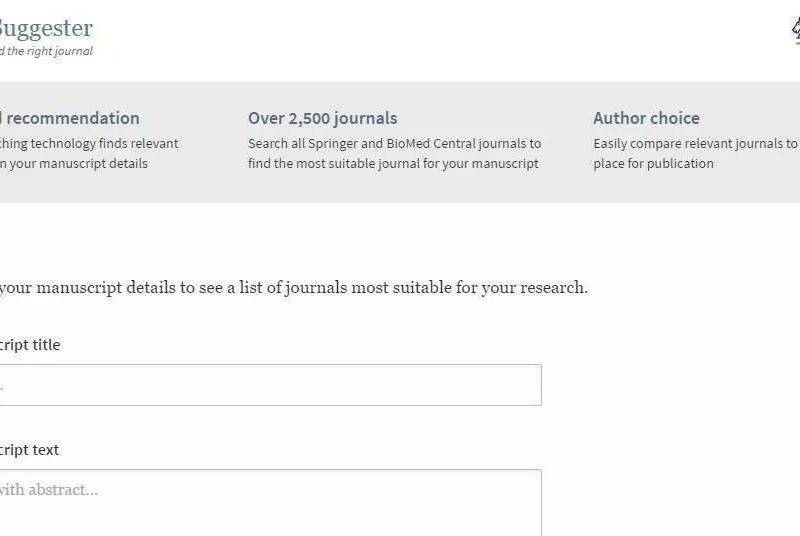Click the Springer horse logo icon
Viewport: 800px width, 536px height.
[x=795, y=32]
